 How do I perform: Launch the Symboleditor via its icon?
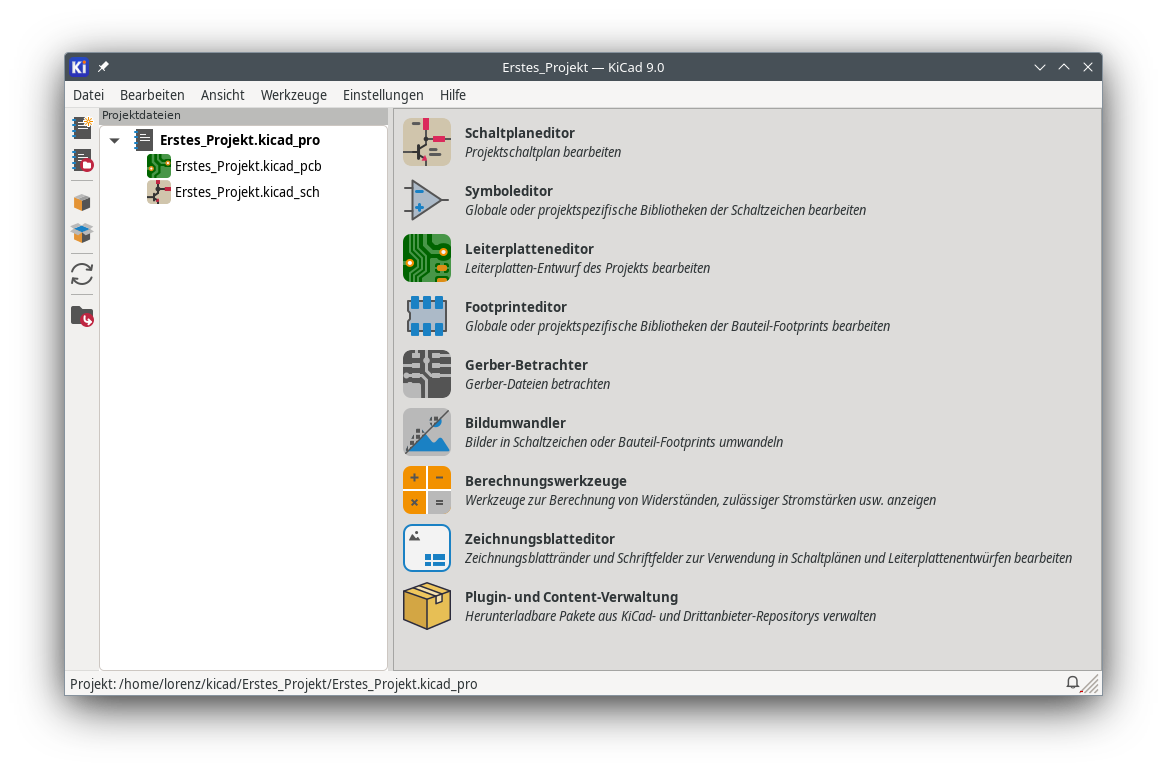[x=427, y=199]
